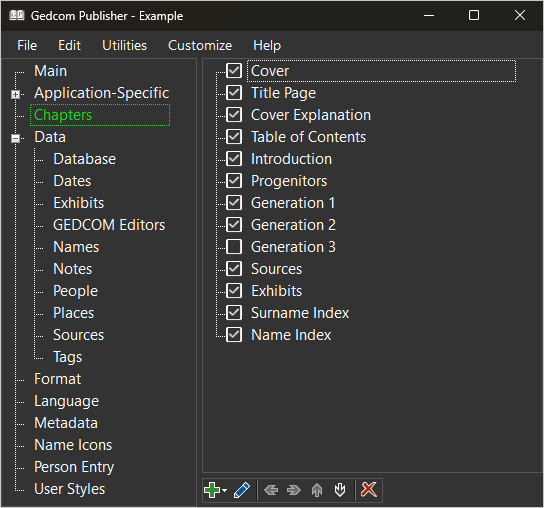
Task: Minimize the Gedcom Publisher window
Action: [x=429, y=15]
